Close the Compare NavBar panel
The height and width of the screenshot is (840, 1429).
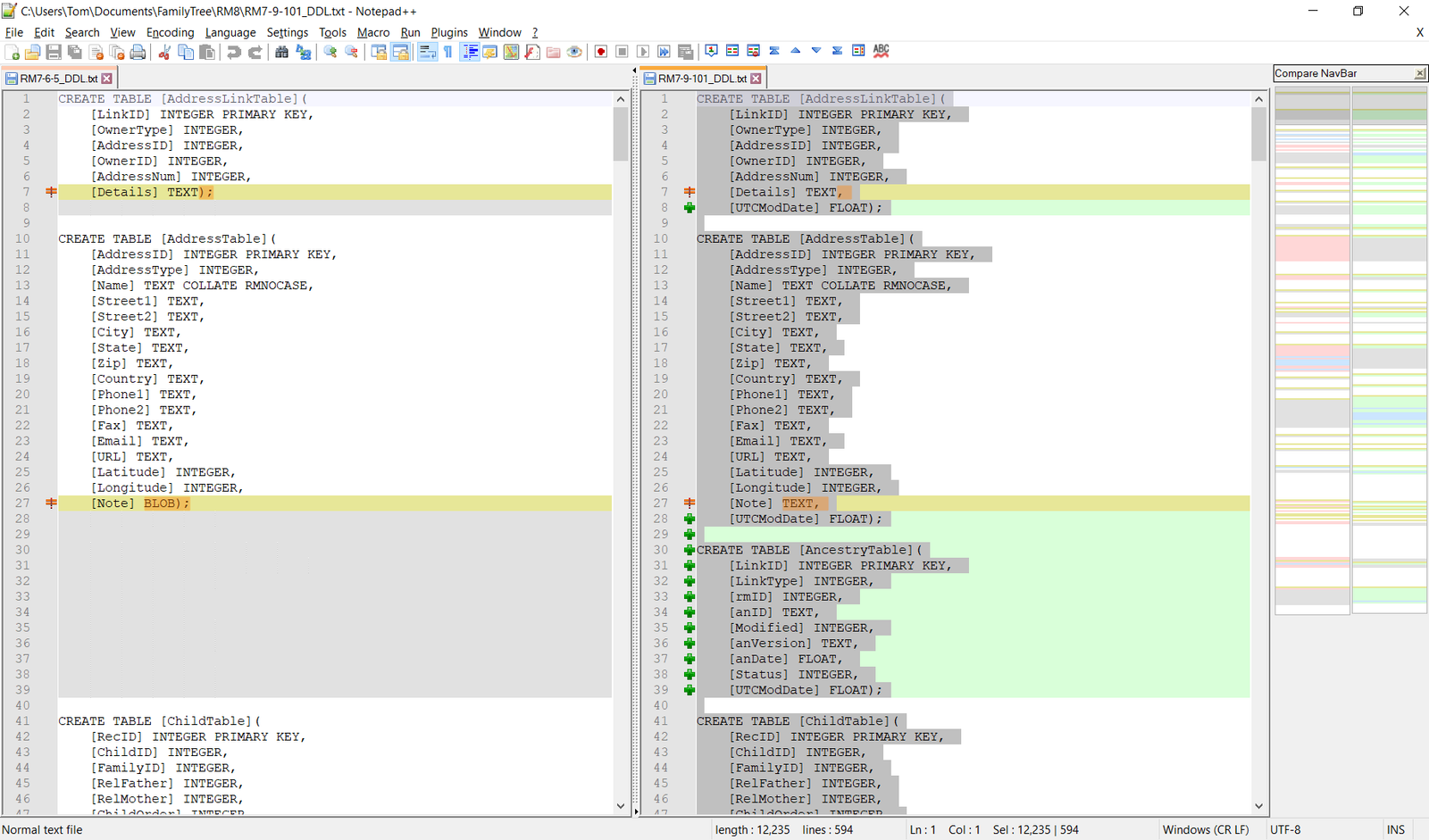point(1420,73)
